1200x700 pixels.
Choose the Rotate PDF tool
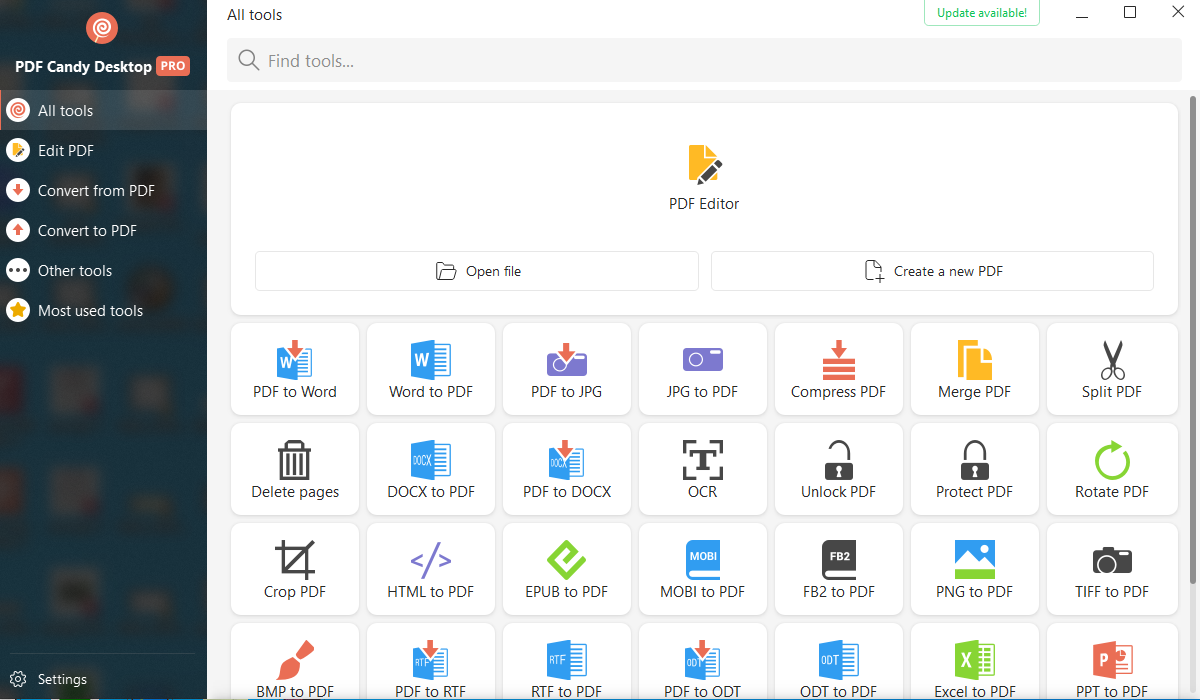1111,469
